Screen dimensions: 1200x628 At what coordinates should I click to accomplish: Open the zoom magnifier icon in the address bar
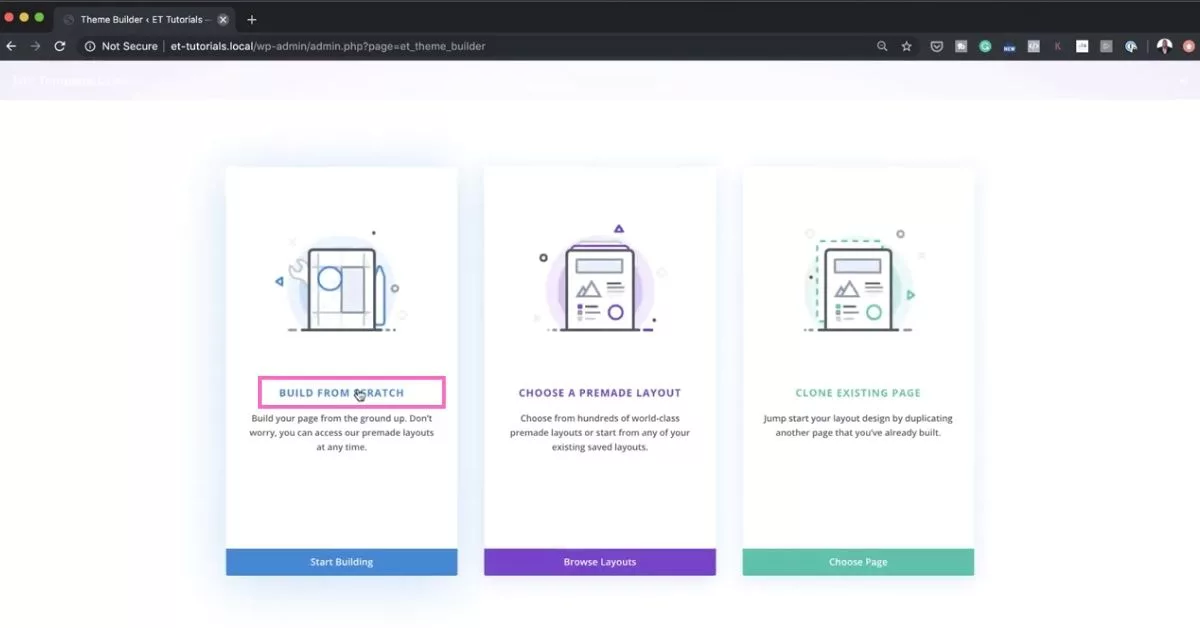pos(882,46)
